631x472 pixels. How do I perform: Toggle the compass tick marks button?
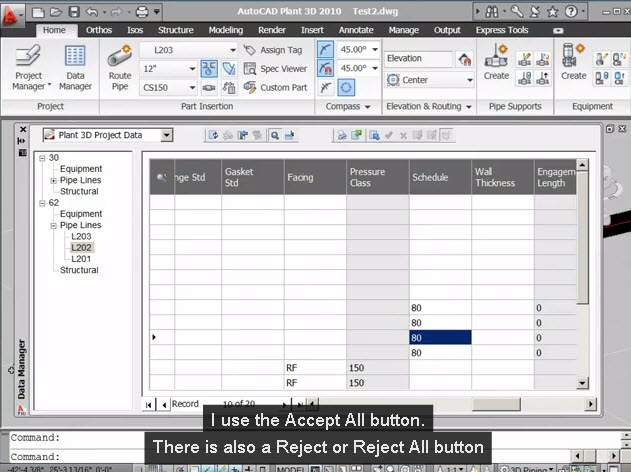point(325,87)
